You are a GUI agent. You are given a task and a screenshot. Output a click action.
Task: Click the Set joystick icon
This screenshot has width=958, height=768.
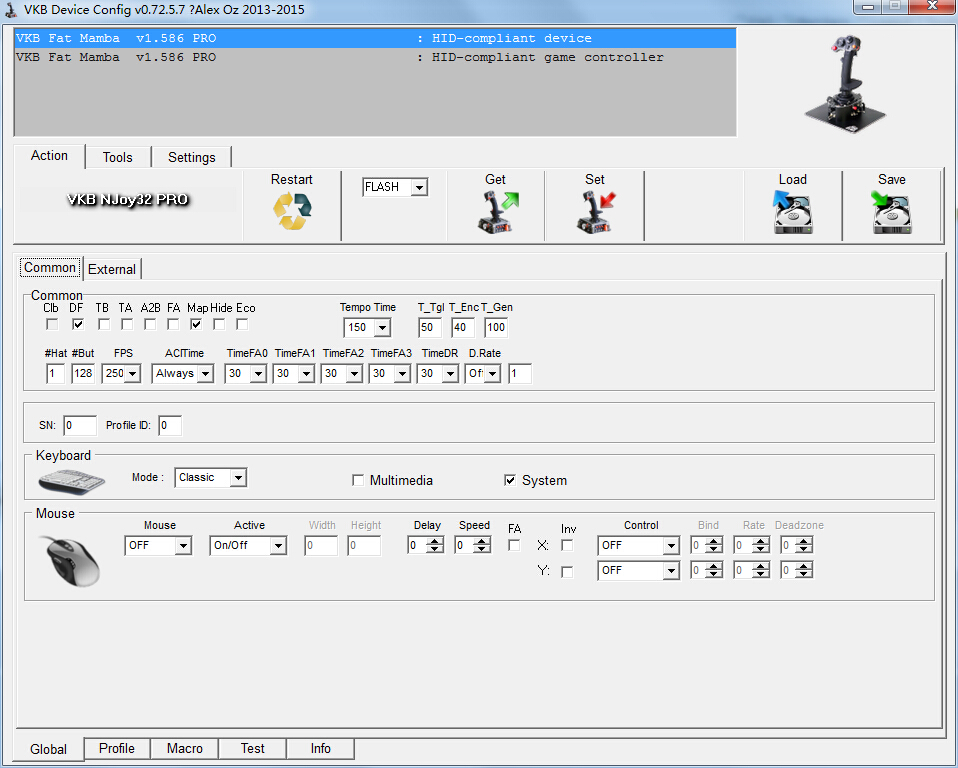[x=596, y=211]
